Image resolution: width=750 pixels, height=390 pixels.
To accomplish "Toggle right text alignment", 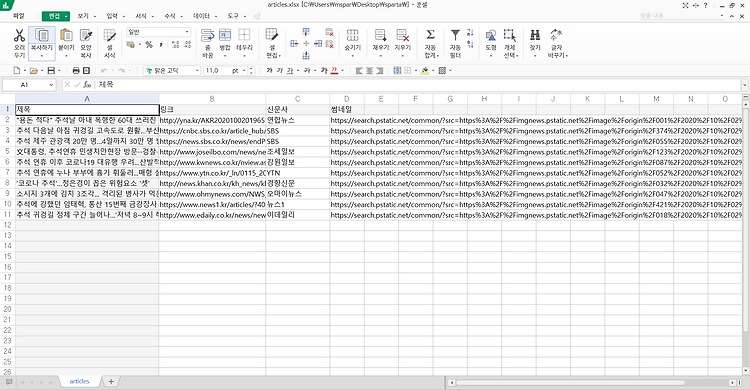I will tap(379, 70).
